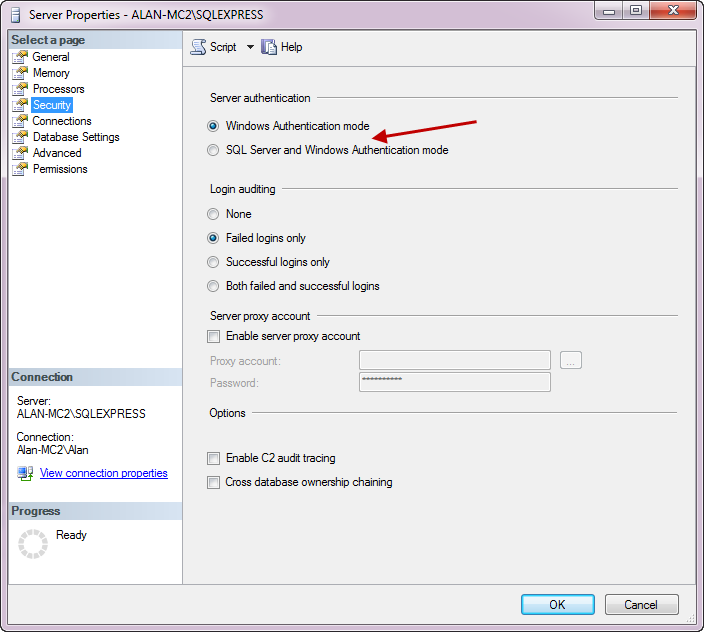Enable C2 audit tracing
The image size is (704, 632).
213,458
